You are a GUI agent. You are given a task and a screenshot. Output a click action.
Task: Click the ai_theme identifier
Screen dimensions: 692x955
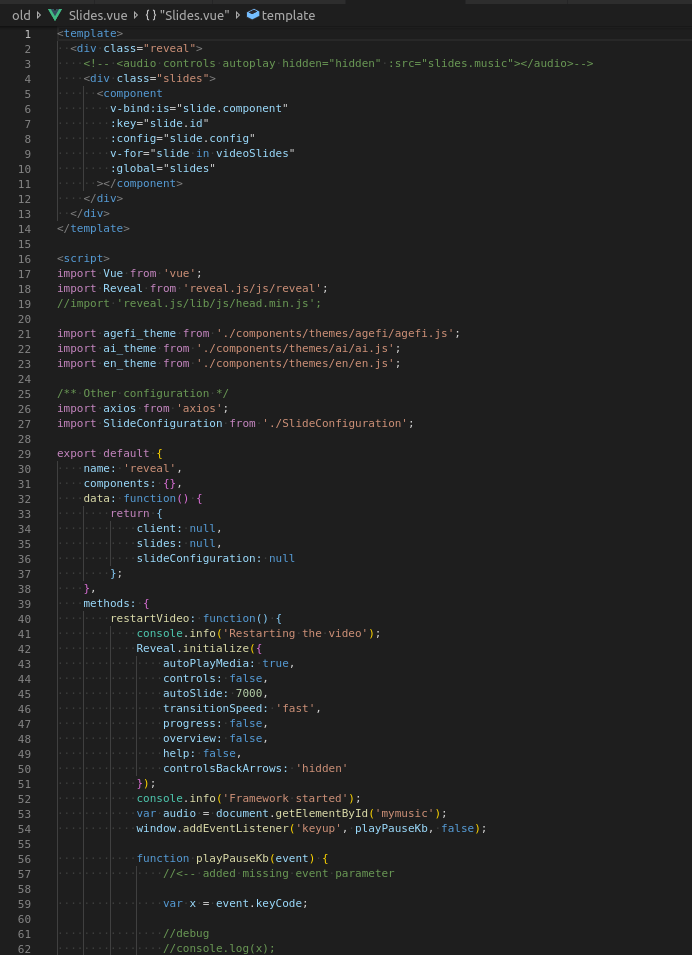point(130,348)
